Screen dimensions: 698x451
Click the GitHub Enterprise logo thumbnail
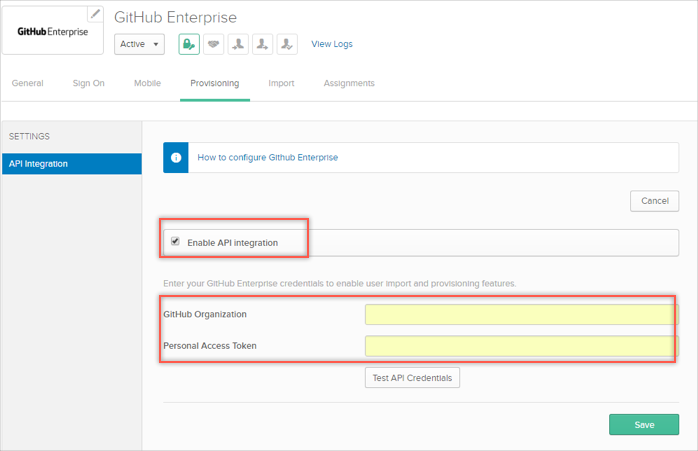(52, 31)
